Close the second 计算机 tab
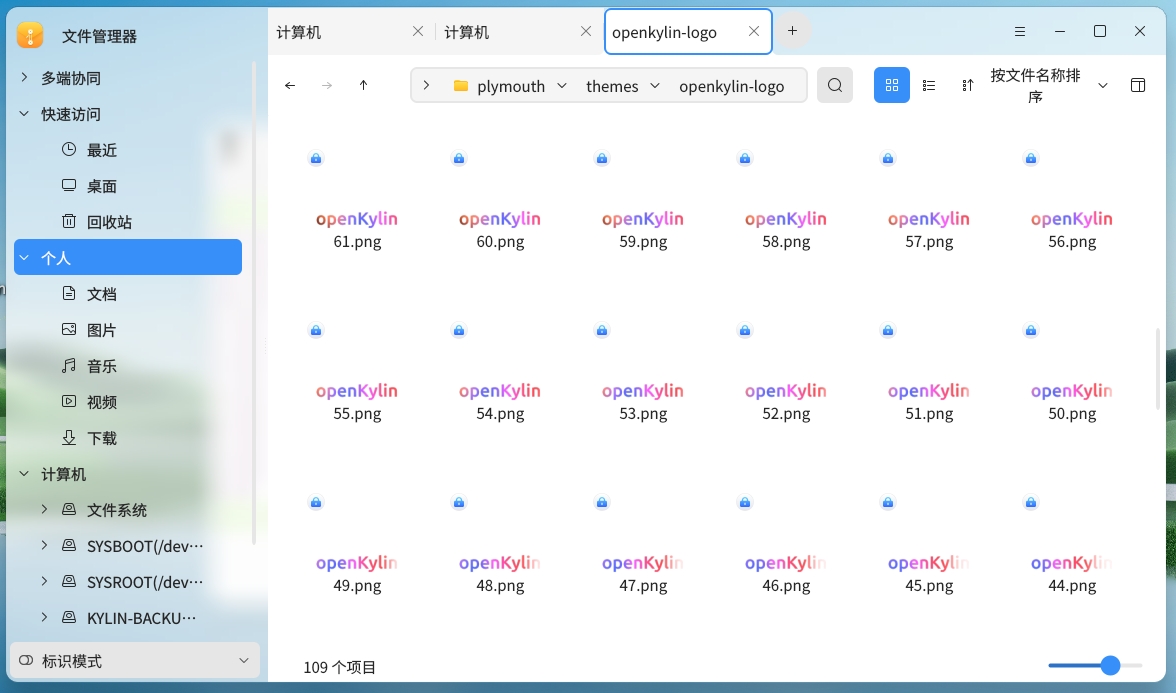The width and height of the screenshot is (1176, 693). (586, 32)
